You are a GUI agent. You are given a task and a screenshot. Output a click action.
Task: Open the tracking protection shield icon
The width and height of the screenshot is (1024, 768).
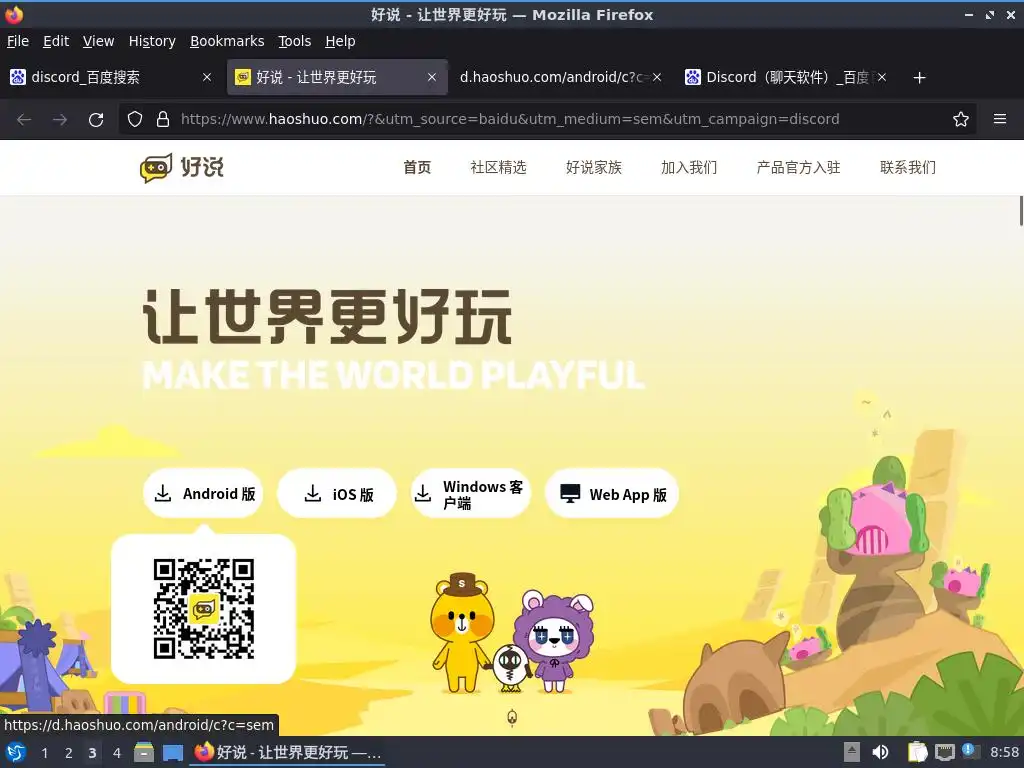[135, 119]
